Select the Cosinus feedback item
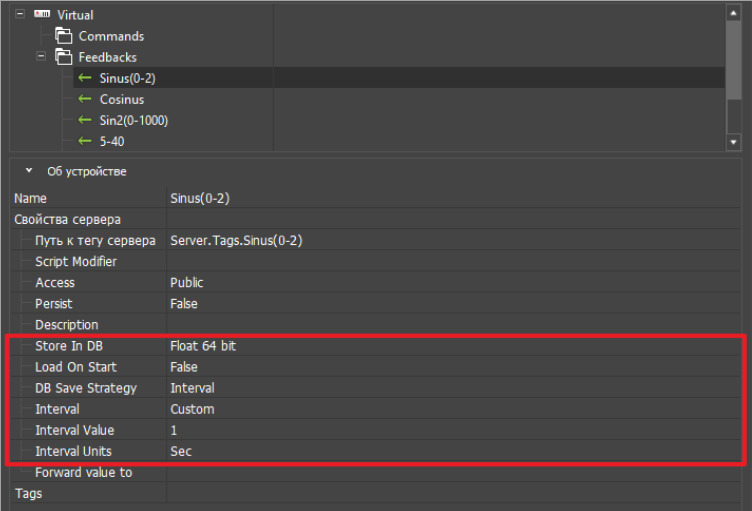Image resolution: width=752 pixels, height=511 pixels. 122,99
